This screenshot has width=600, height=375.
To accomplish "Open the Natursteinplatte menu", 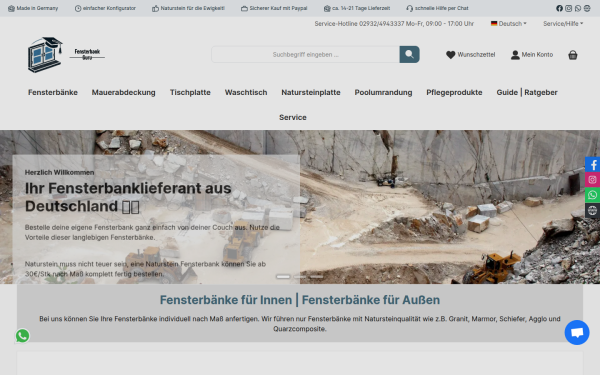I will point(311,92).
